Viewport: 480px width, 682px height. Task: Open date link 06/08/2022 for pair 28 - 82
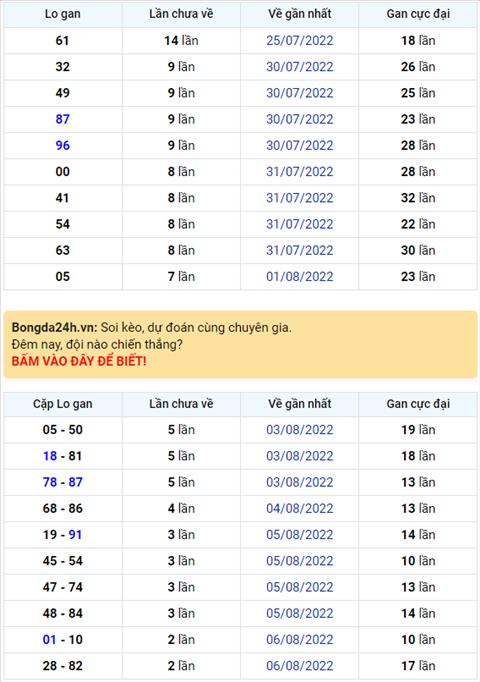click(300, 666)
